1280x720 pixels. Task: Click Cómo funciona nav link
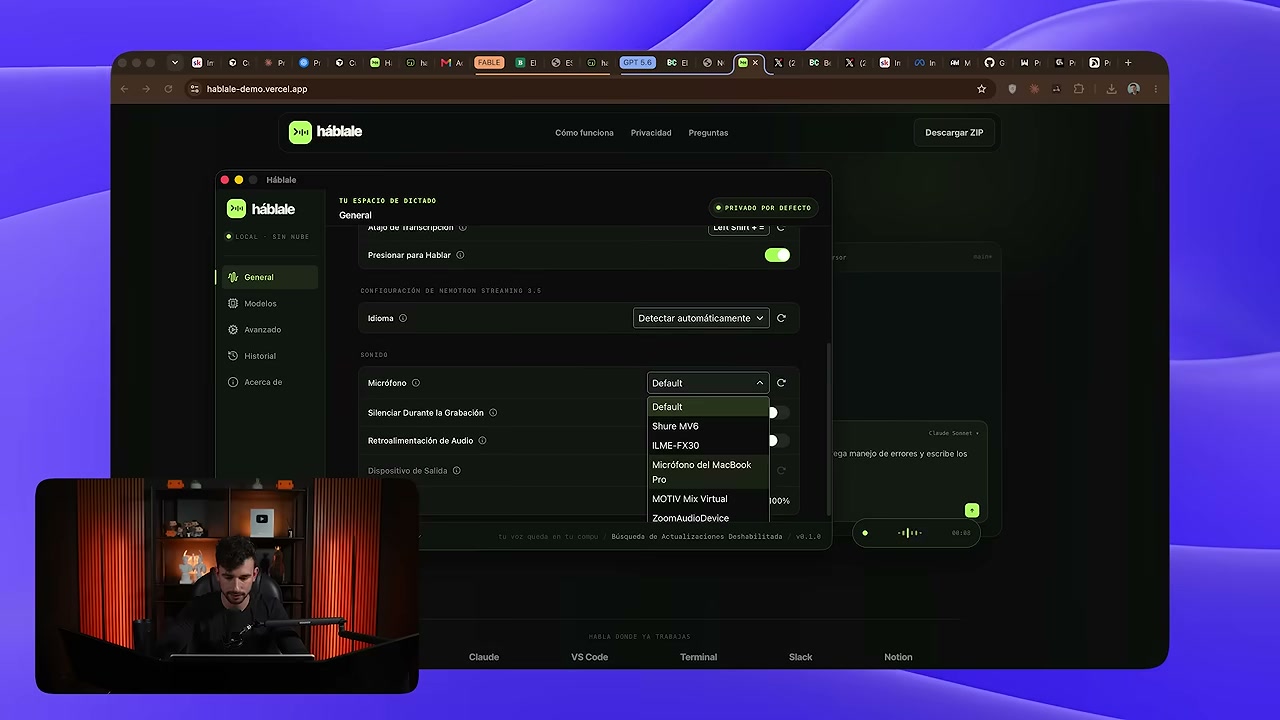(584, 132)
